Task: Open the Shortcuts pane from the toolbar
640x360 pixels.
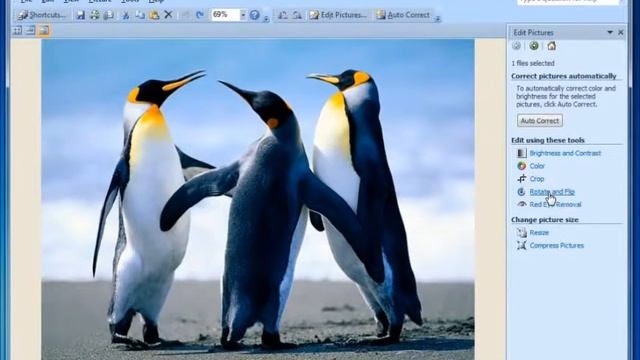Action: [42, 15]
